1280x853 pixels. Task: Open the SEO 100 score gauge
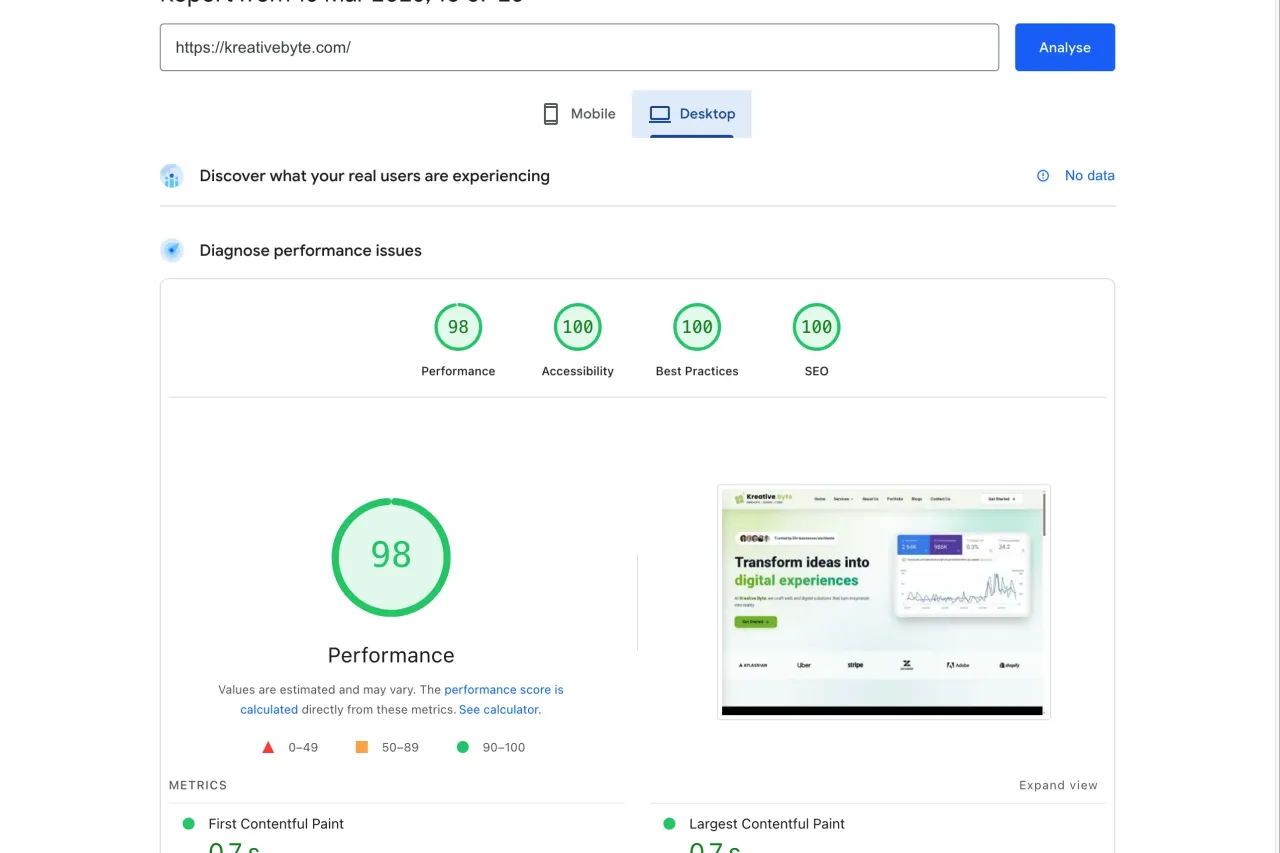click(x=817, y=327)
